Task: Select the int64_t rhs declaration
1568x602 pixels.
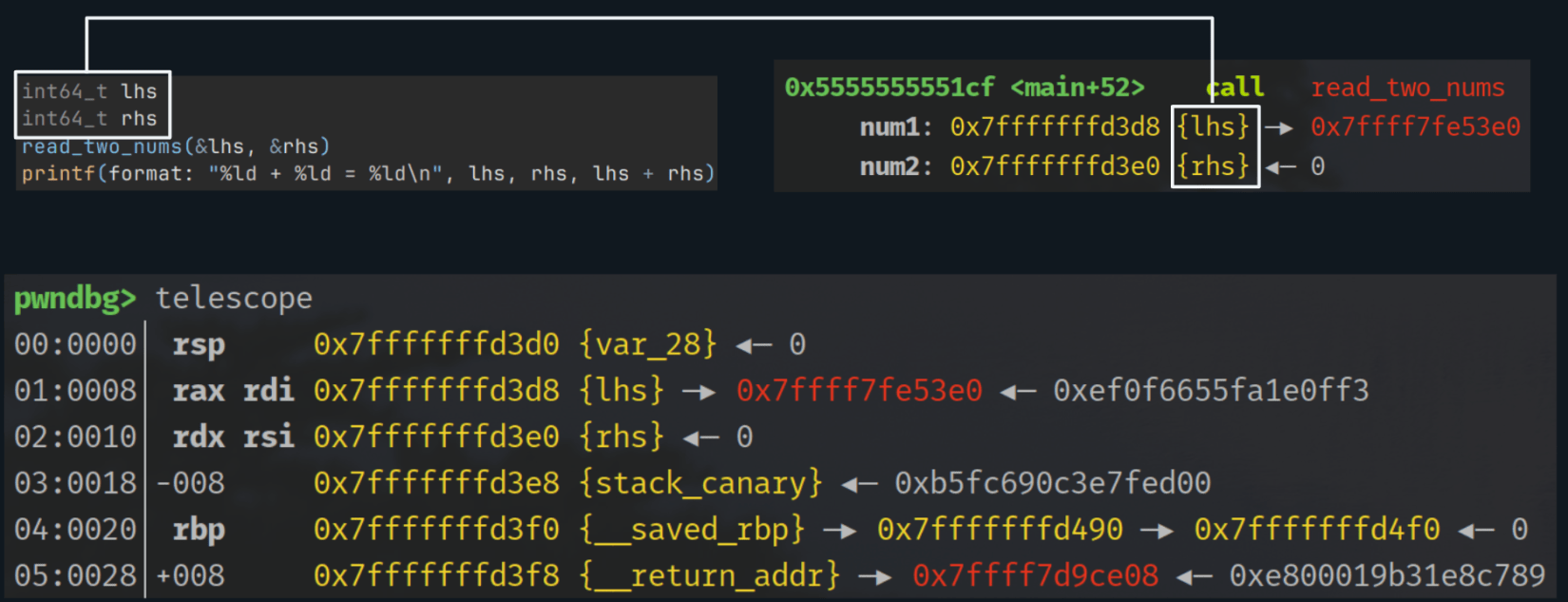Action: (89, 119)
